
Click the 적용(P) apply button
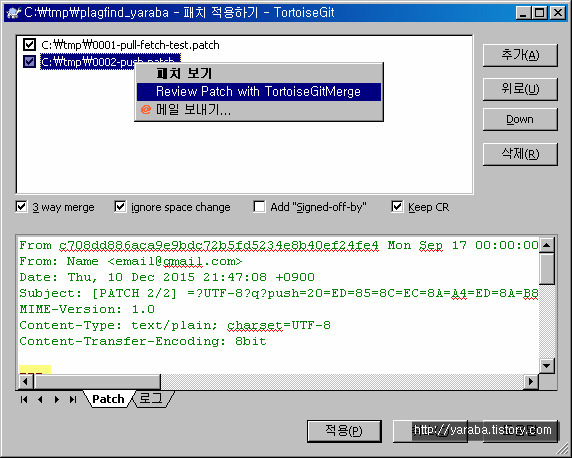[344, 431]
